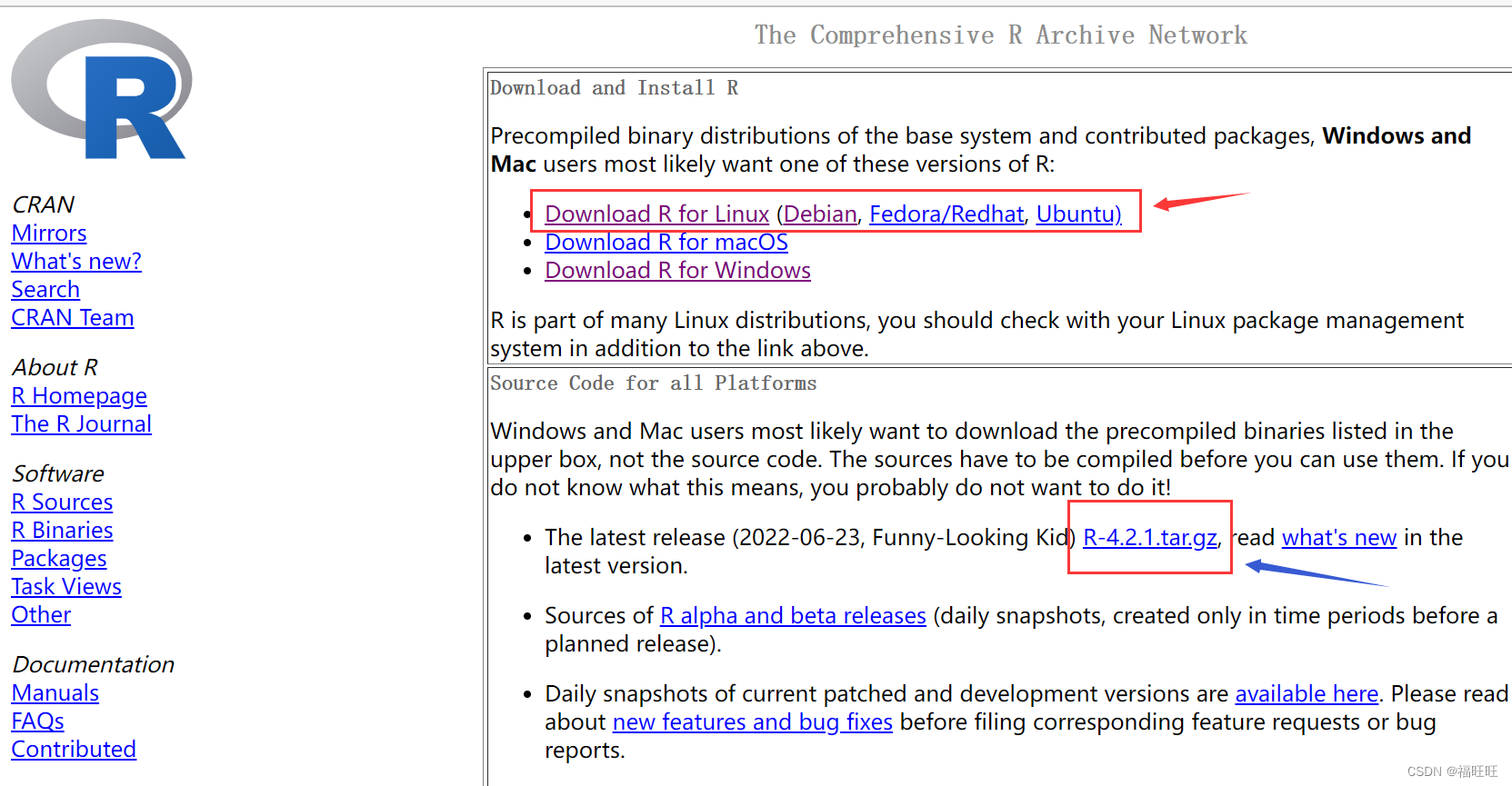
Task: Open what's new in latest release
Action: [1339, 538]
